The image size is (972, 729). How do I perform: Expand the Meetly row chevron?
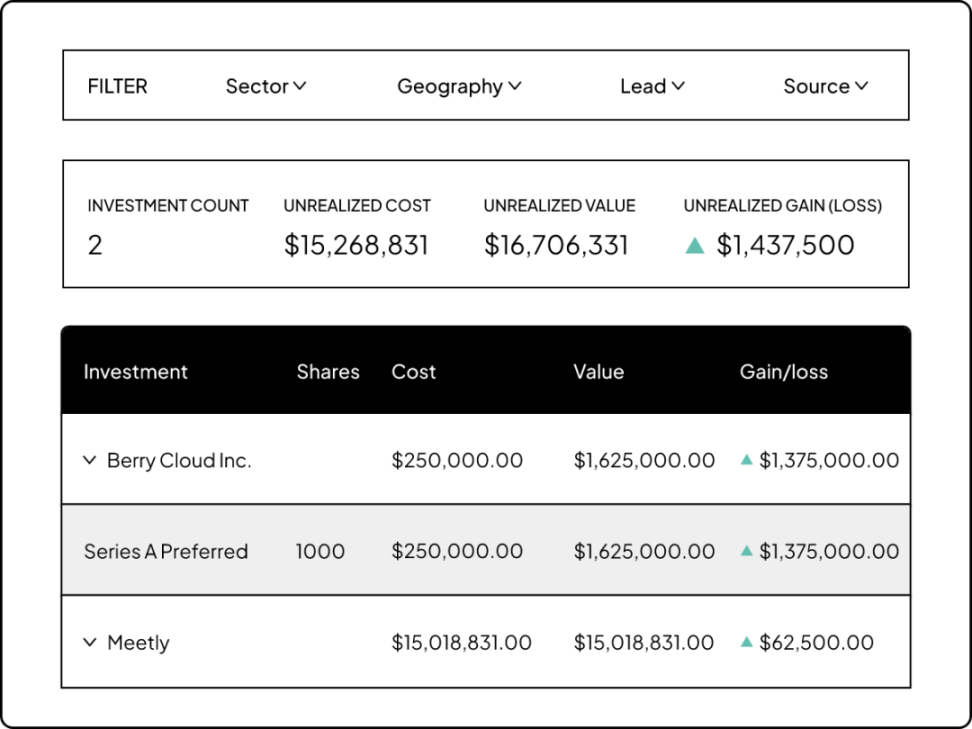click(90, 642)
